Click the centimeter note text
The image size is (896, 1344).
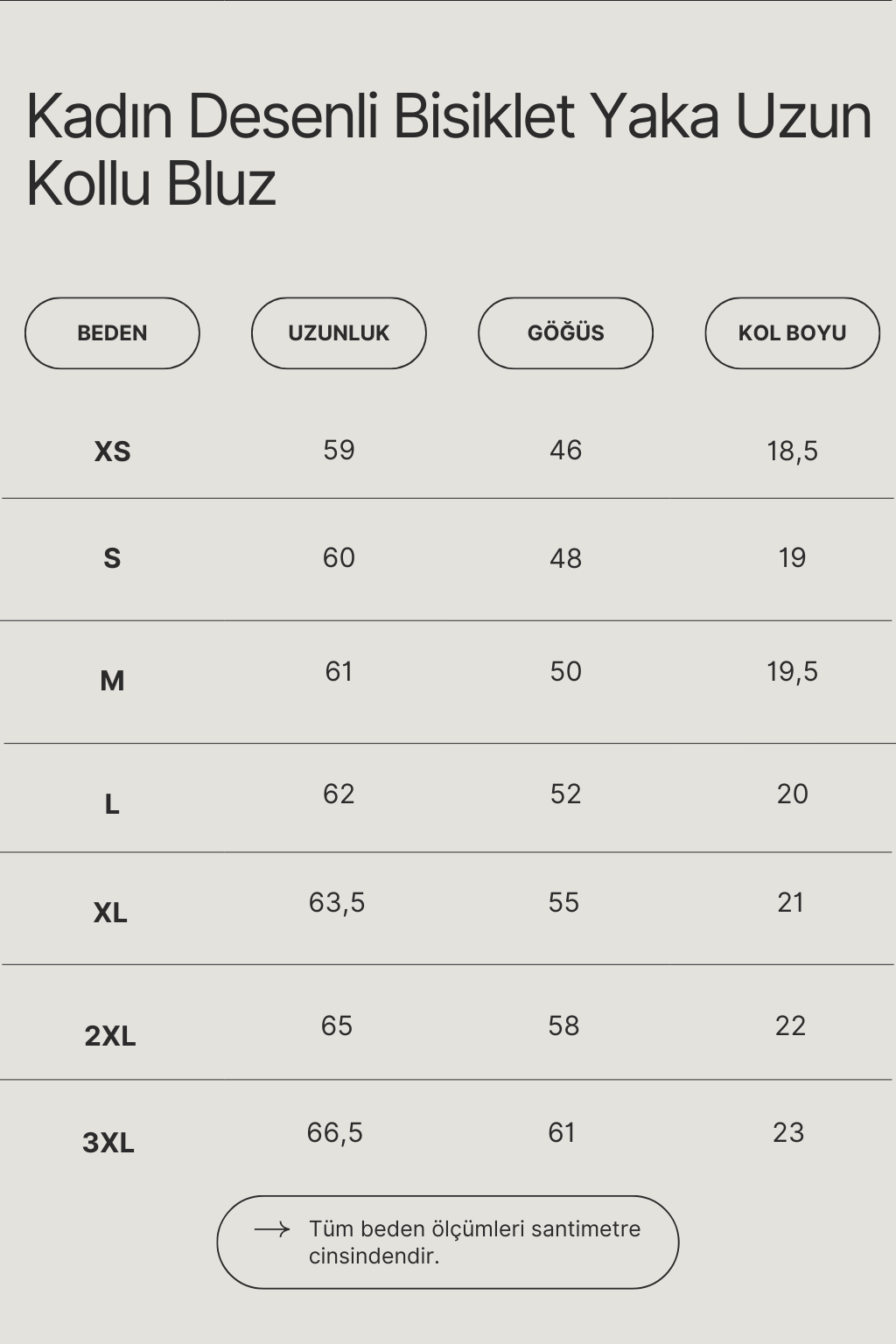474,1242
